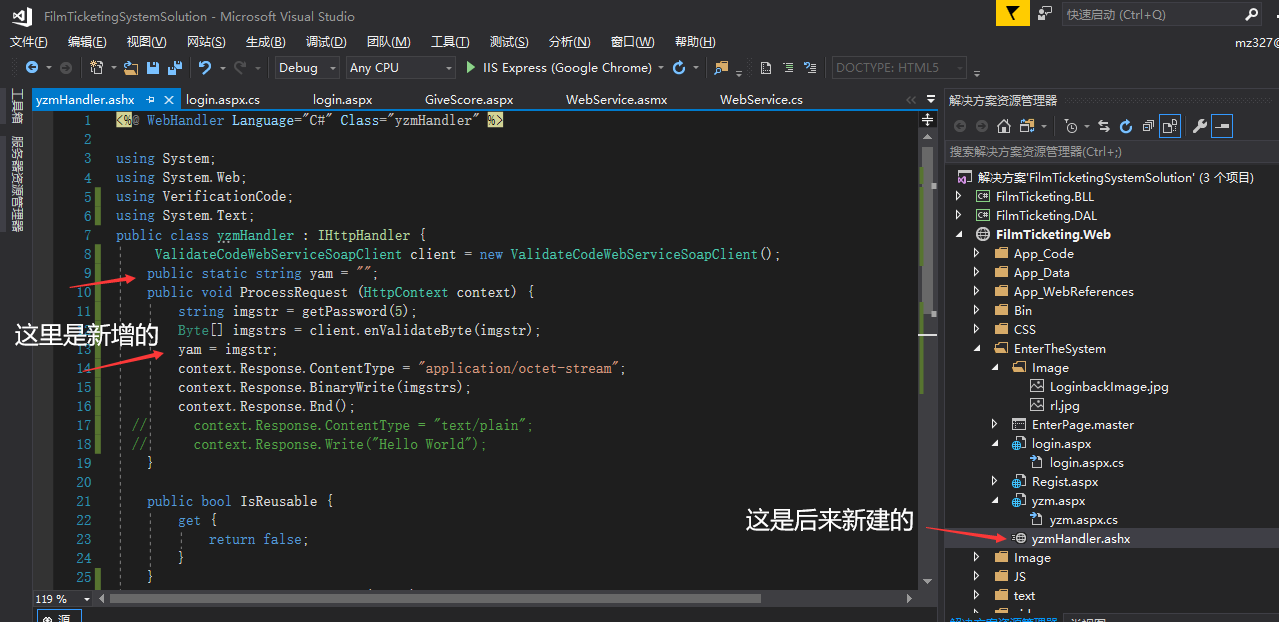1279x622 pixels.
Task: Open the Debug configuration dropdown
Action: 310,68
